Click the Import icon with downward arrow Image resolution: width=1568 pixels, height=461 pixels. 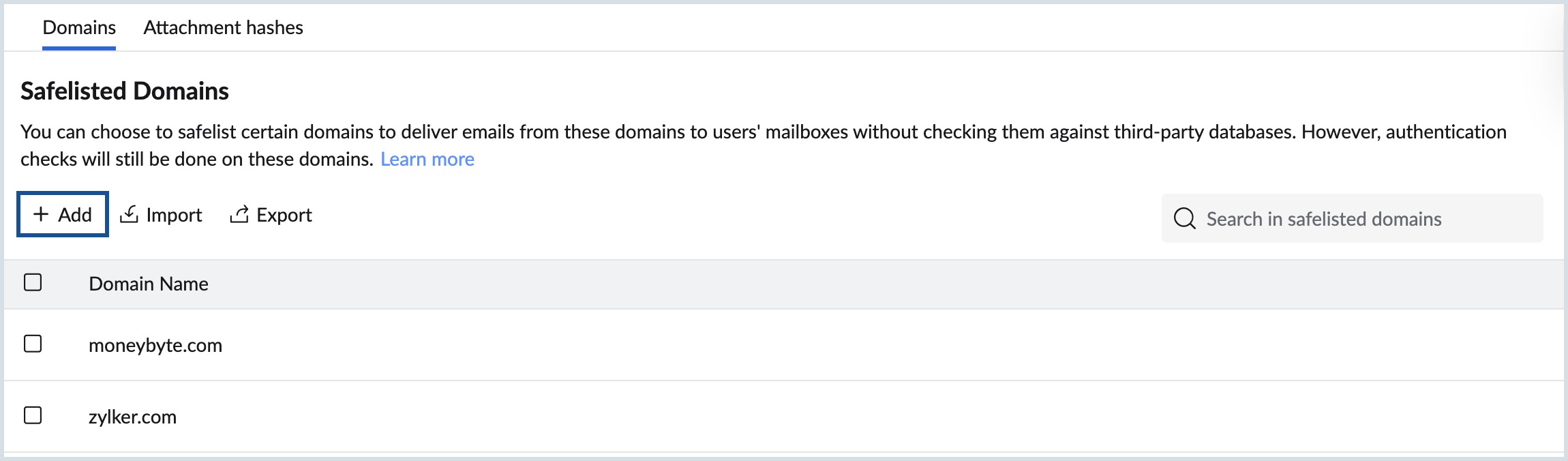[129, 214]
